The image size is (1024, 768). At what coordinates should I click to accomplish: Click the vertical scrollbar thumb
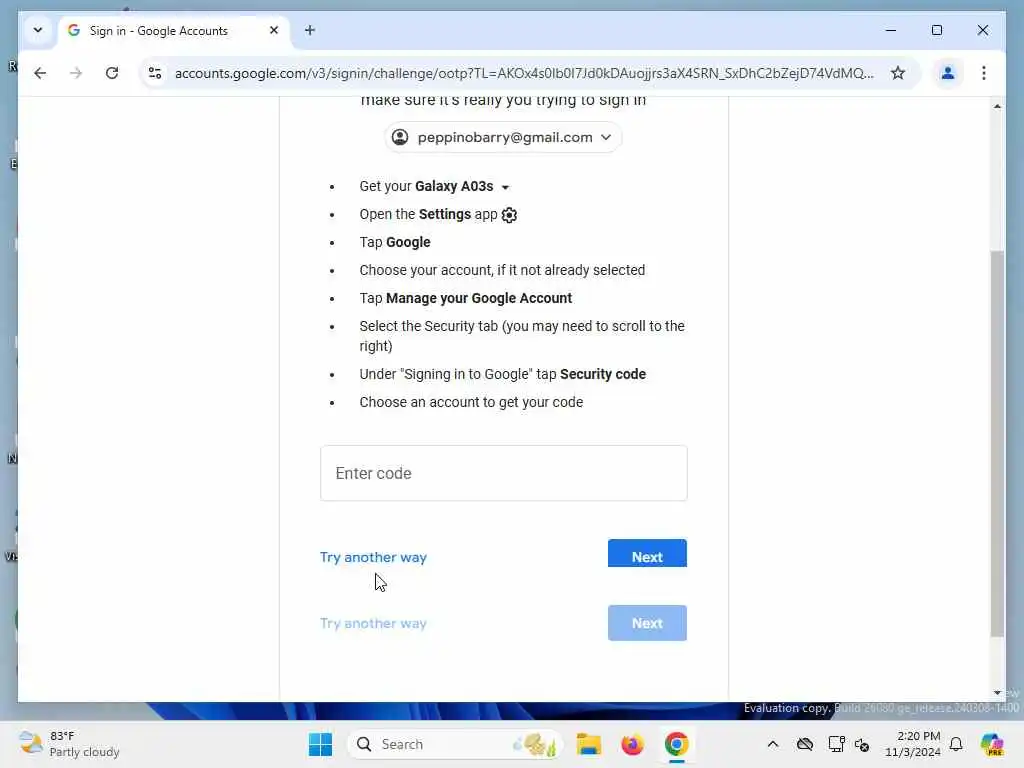pyautogui.click(x=997, y=443)
